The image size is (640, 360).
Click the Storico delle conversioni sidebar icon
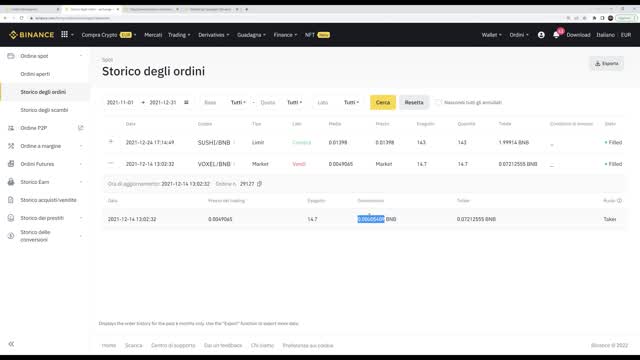click(11, 236)
